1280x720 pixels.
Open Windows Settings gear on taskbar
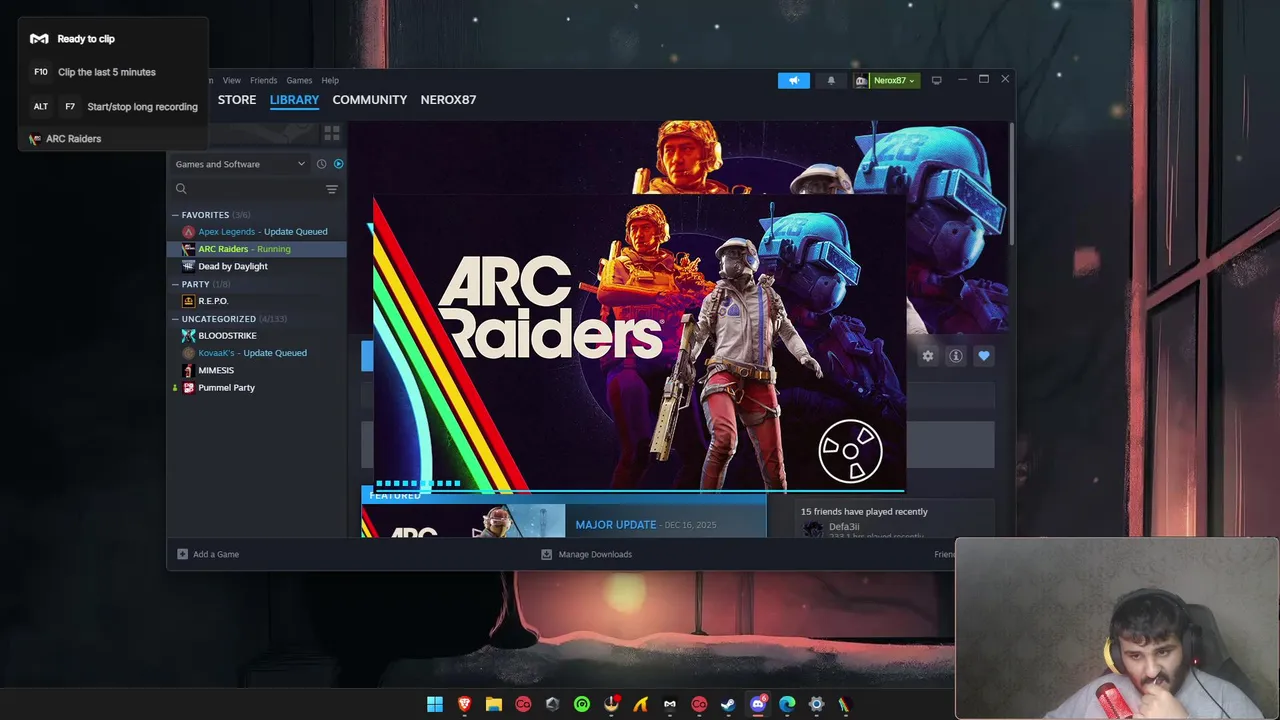[816, 705]
